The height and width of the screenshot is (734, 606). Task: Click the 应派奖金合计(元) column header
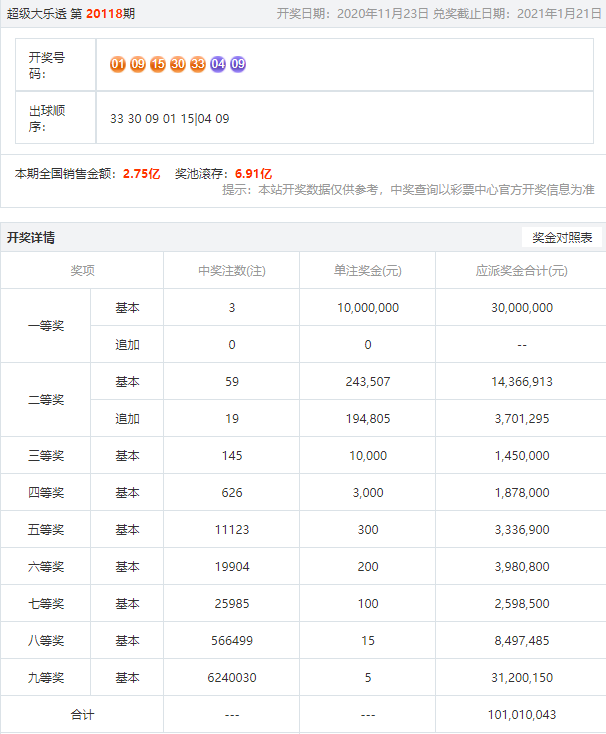(520, 271)
